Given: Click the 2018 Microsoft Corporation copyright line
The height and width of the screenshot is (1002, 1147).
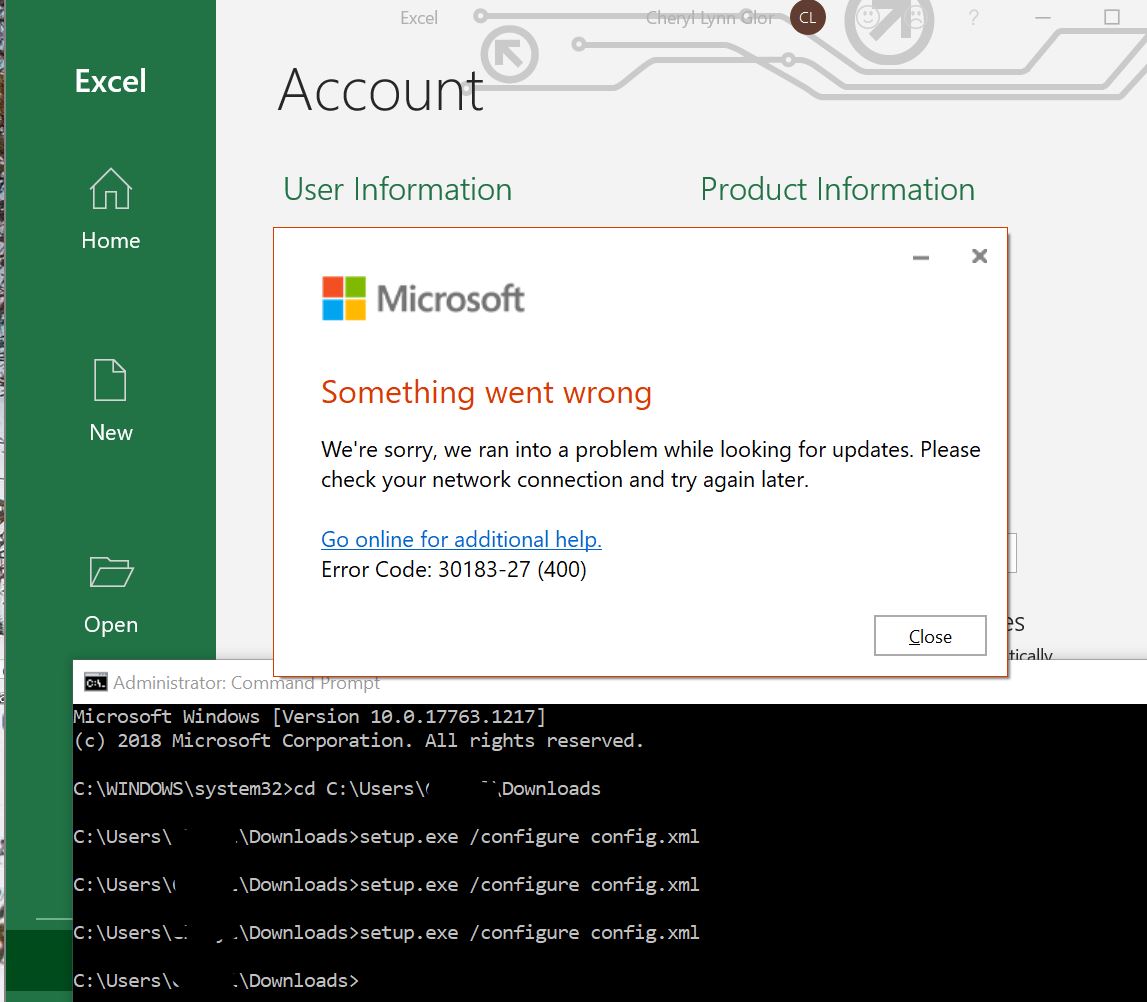Looking at the screenshot, I should [x=358, y=741].
